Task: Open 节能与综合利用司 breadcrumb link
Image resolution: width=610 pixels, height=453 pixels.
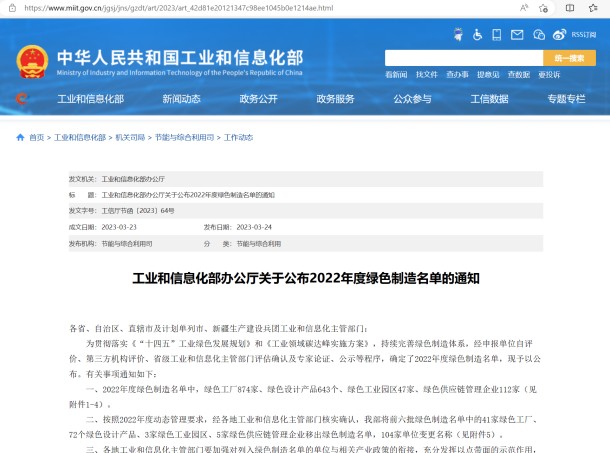Action: click(185, 137)
